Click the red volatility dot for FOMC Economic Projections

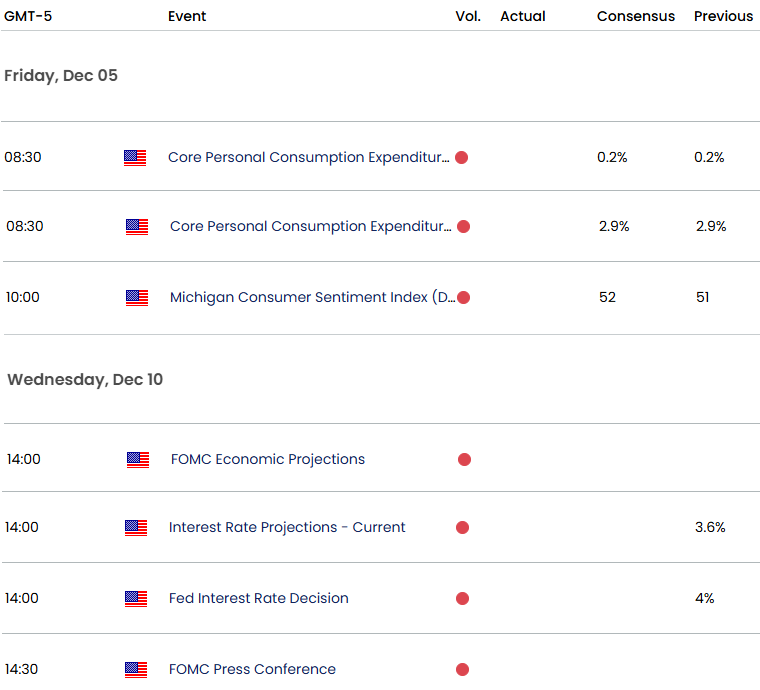coord(464,460)
